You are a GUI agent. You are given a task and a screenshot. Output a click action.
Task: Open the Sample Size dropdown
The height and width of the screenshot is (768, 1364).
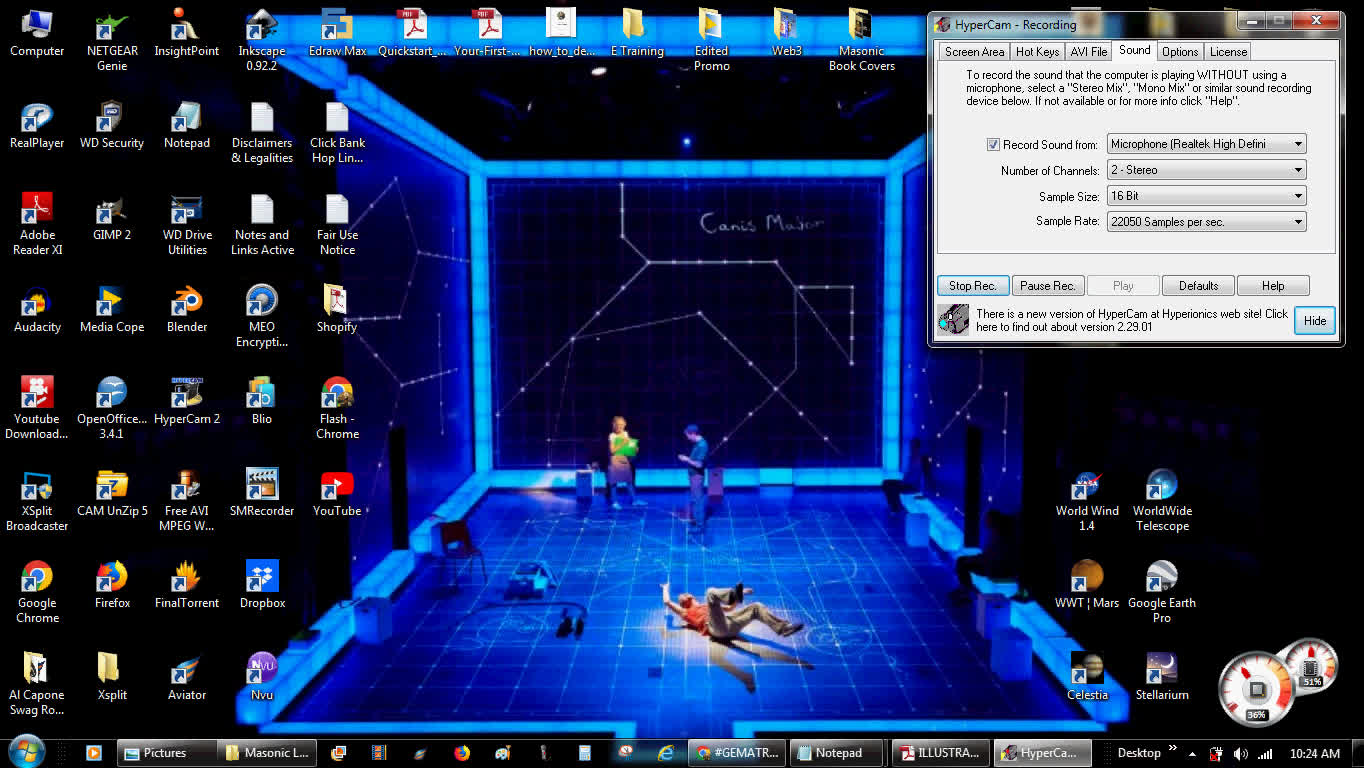tap(1206, 196)
